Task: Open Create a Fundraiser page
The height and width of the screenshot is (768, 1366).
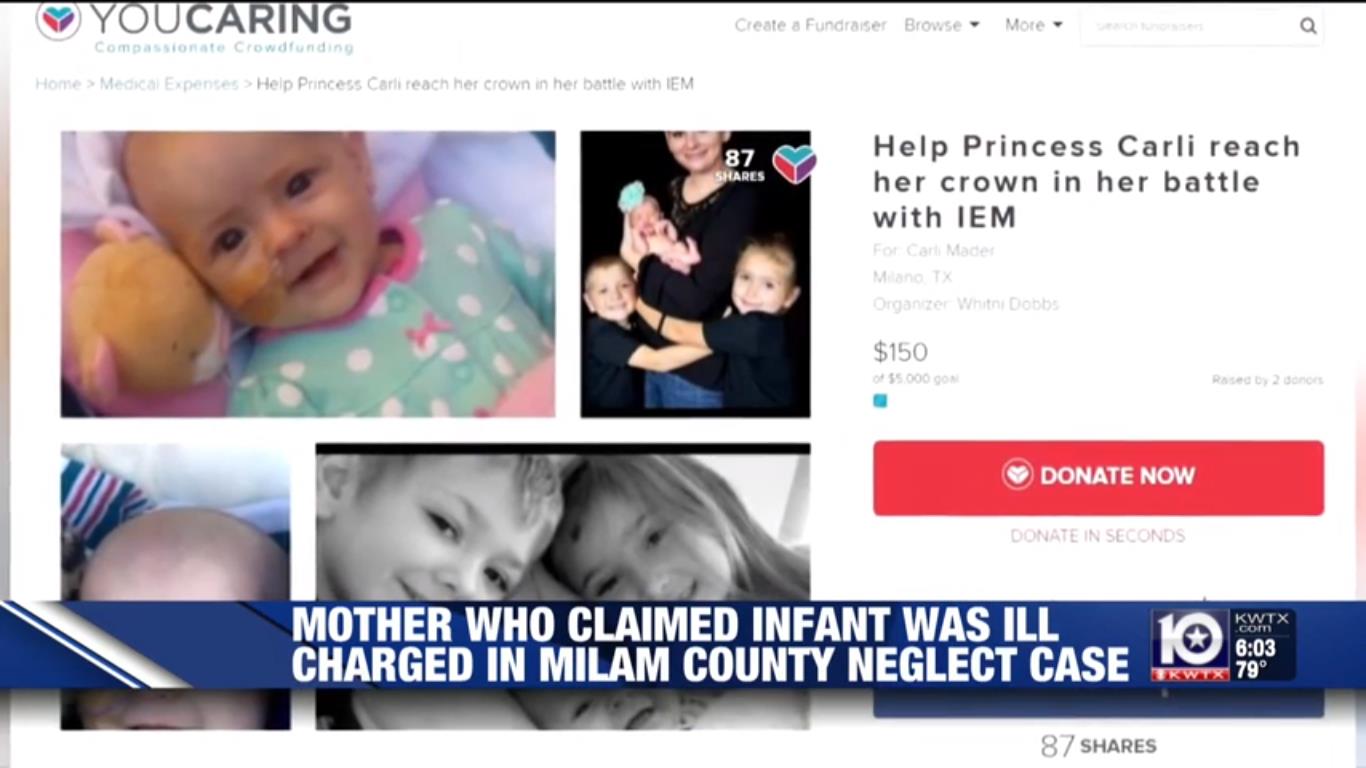Action: point(810,25)
